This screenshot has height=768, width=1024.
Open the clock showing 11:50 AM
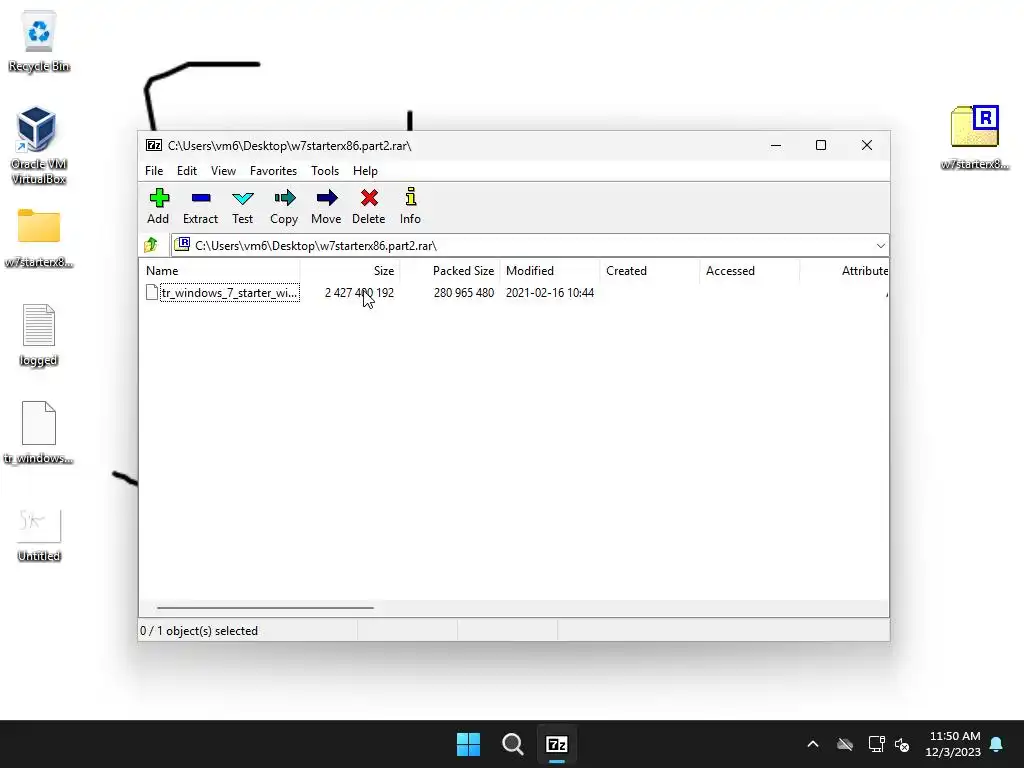(953, 744)
